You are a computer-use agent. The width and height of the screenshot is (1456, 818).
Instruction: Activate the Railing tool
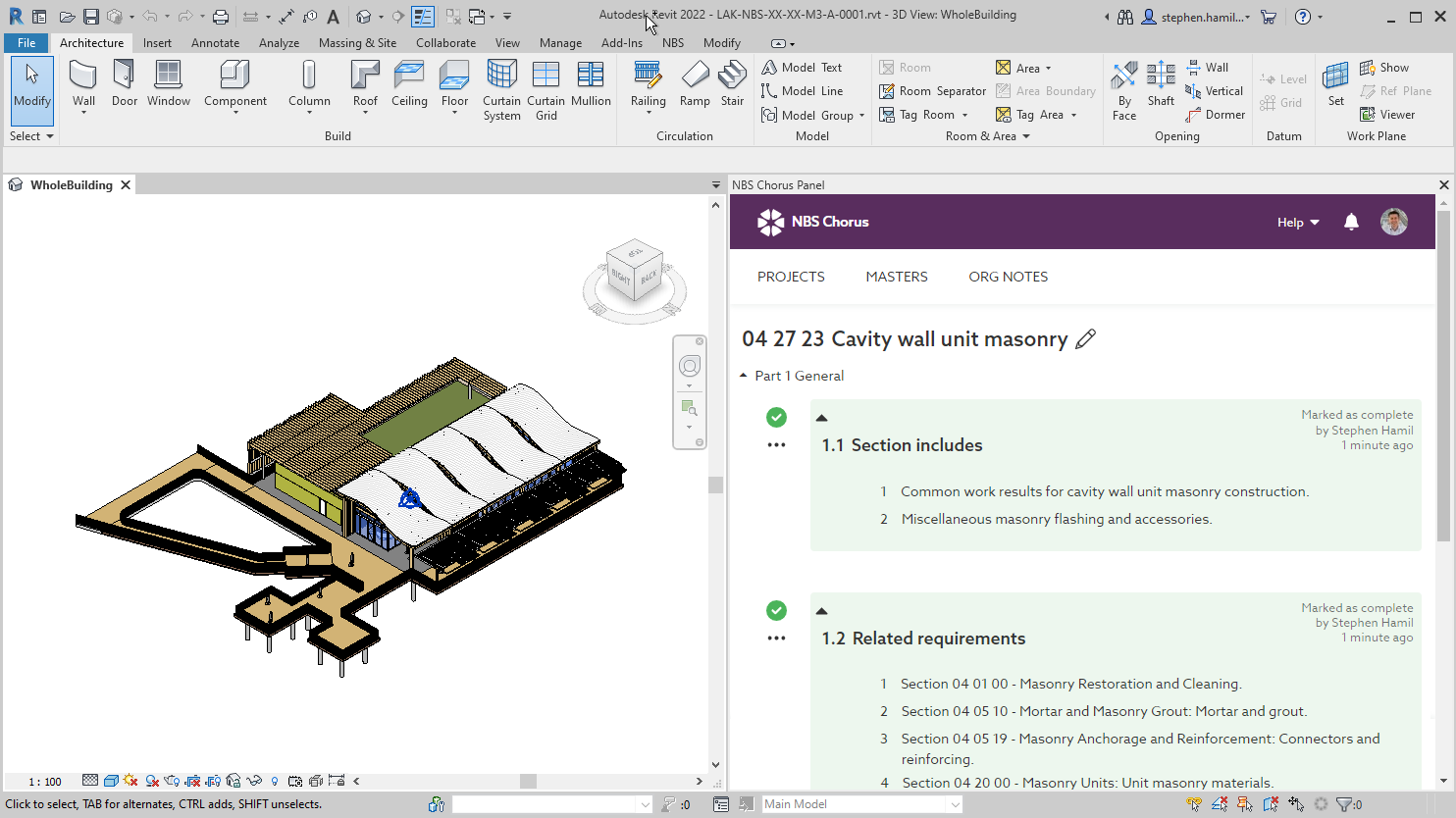(648, 86)
